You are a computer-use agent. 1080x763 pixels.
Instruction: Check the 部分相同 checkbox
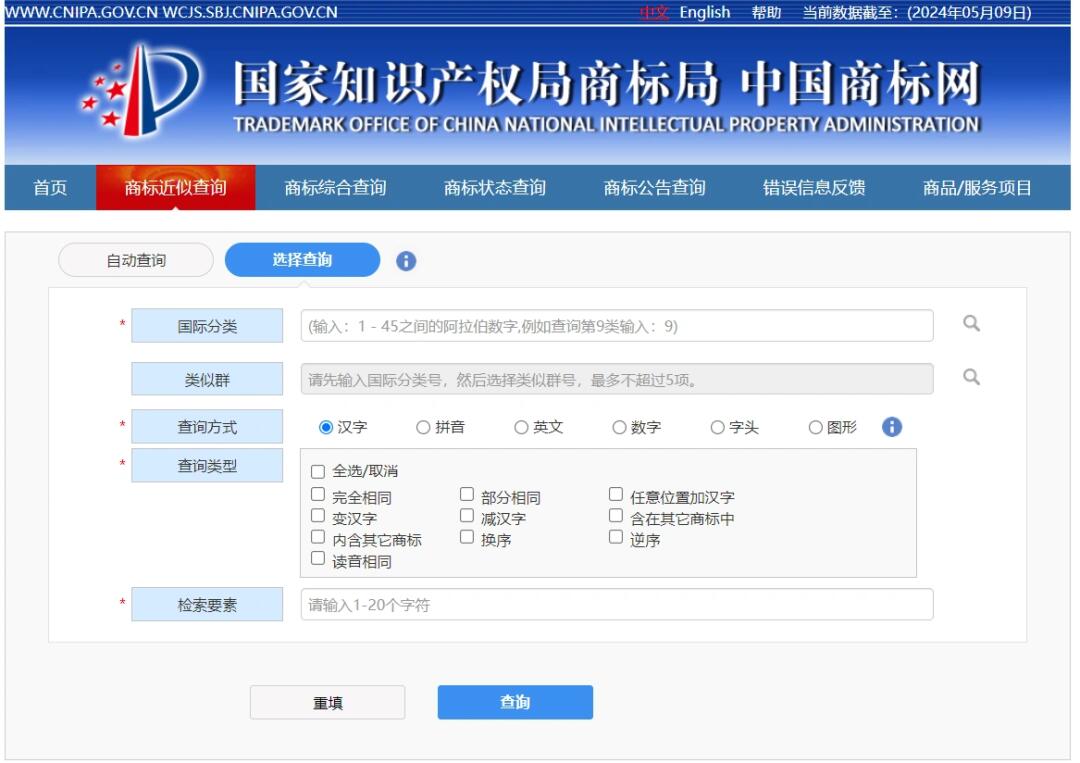(x=467, y=494)
